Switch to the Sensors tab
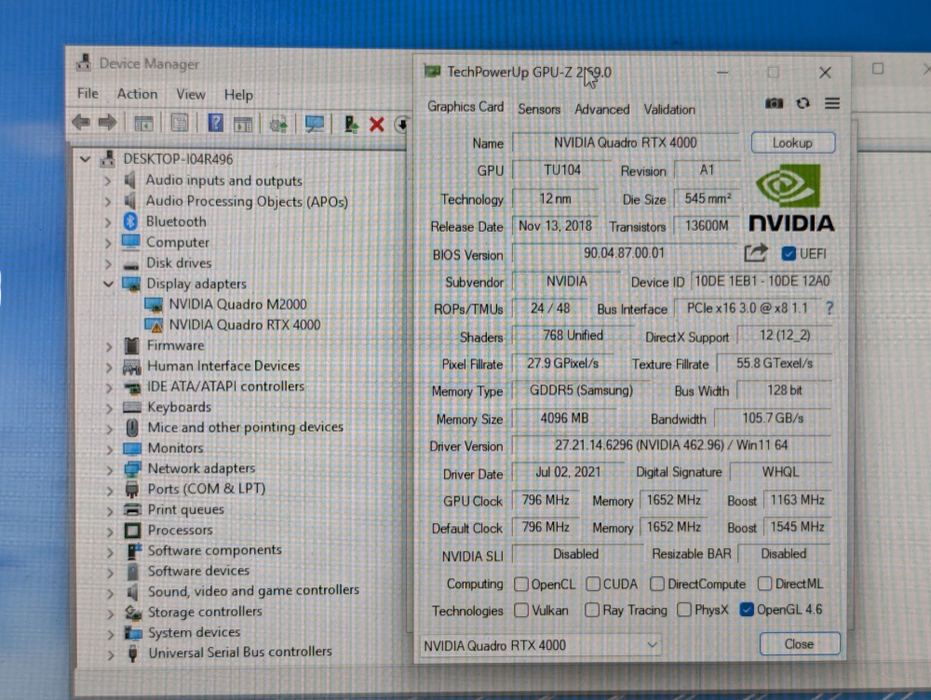931x700 pixels. (x=539, y=109)
